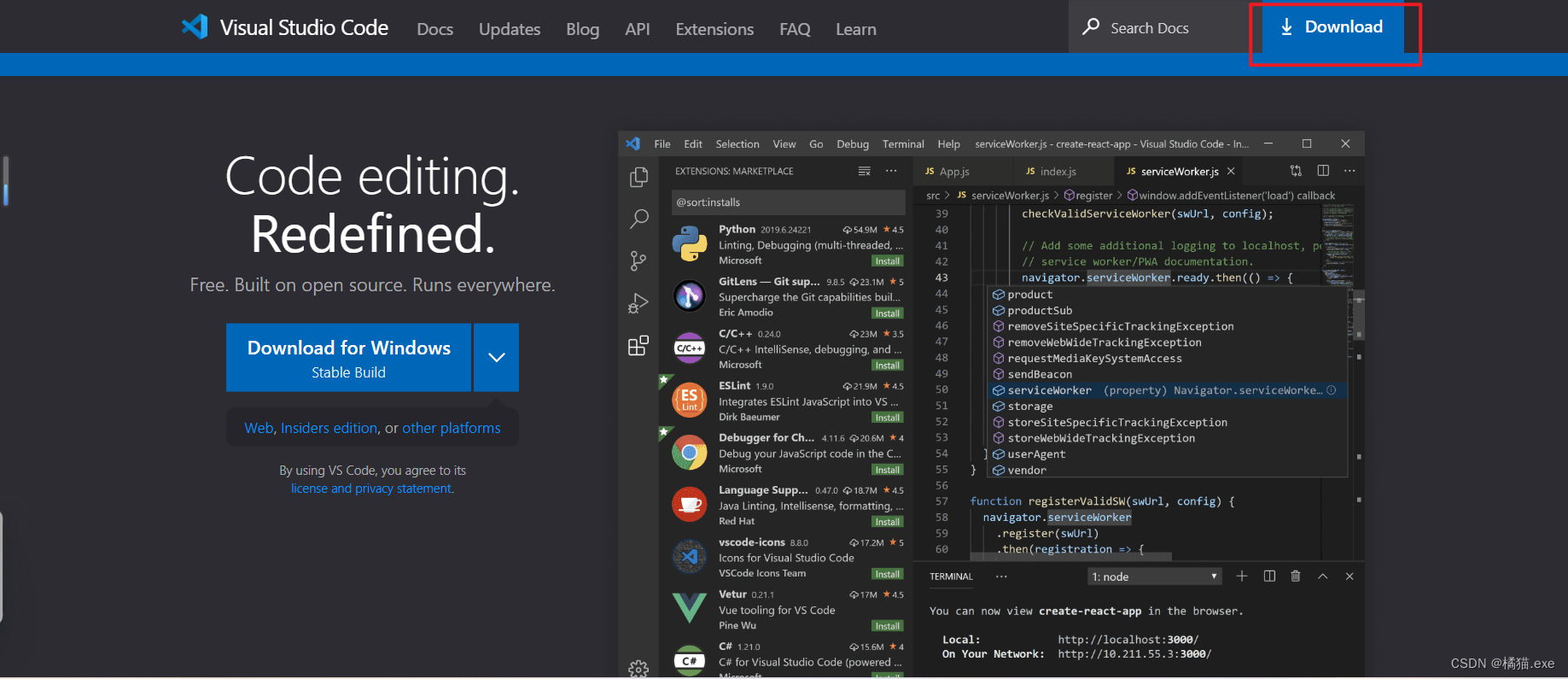Click the @sort:installs search field
Viewport: 1568px width, 679px height.
click(788, 202)
